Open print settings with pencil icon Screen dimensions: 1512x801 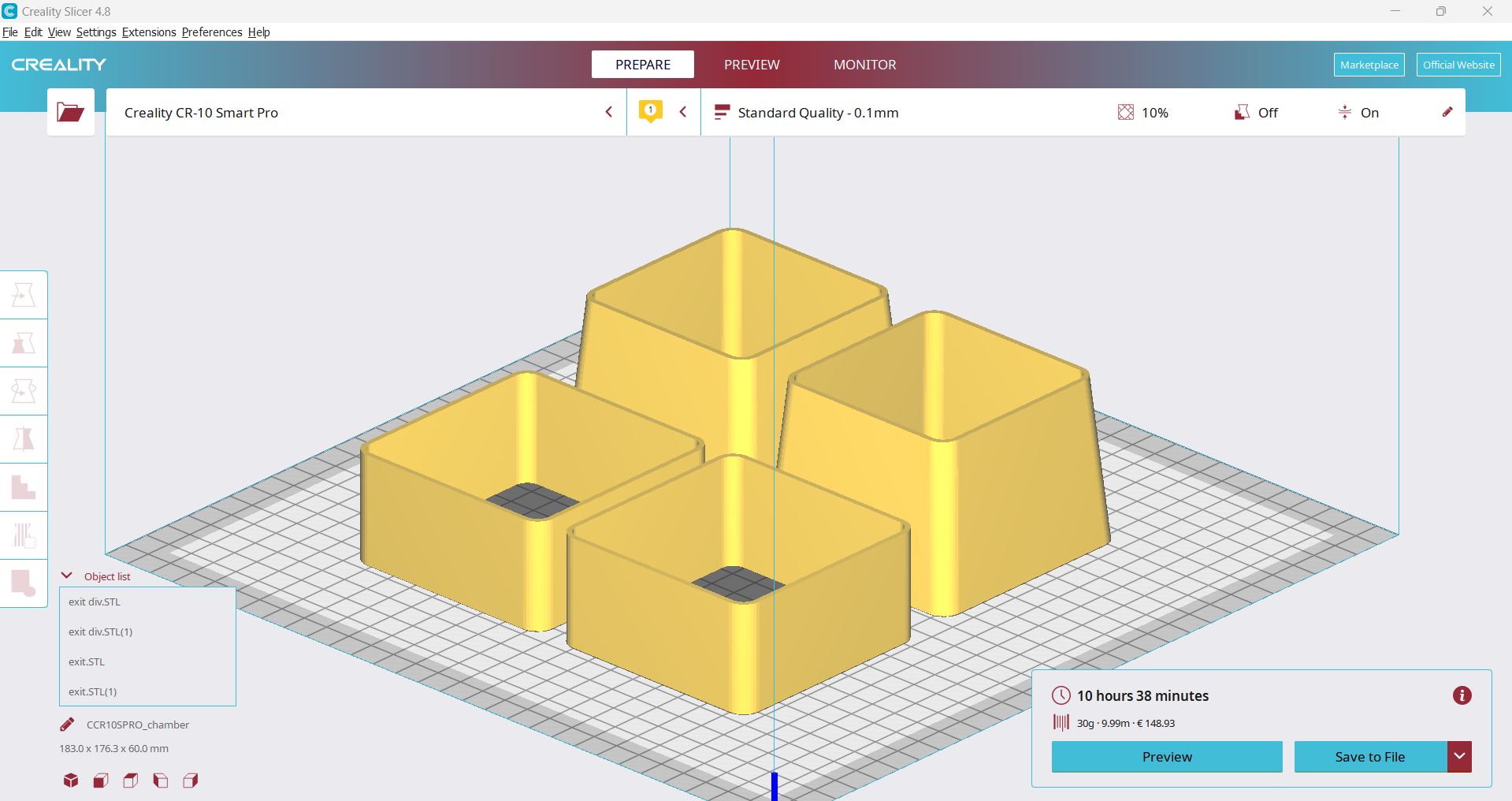(x=1447, y=112)
